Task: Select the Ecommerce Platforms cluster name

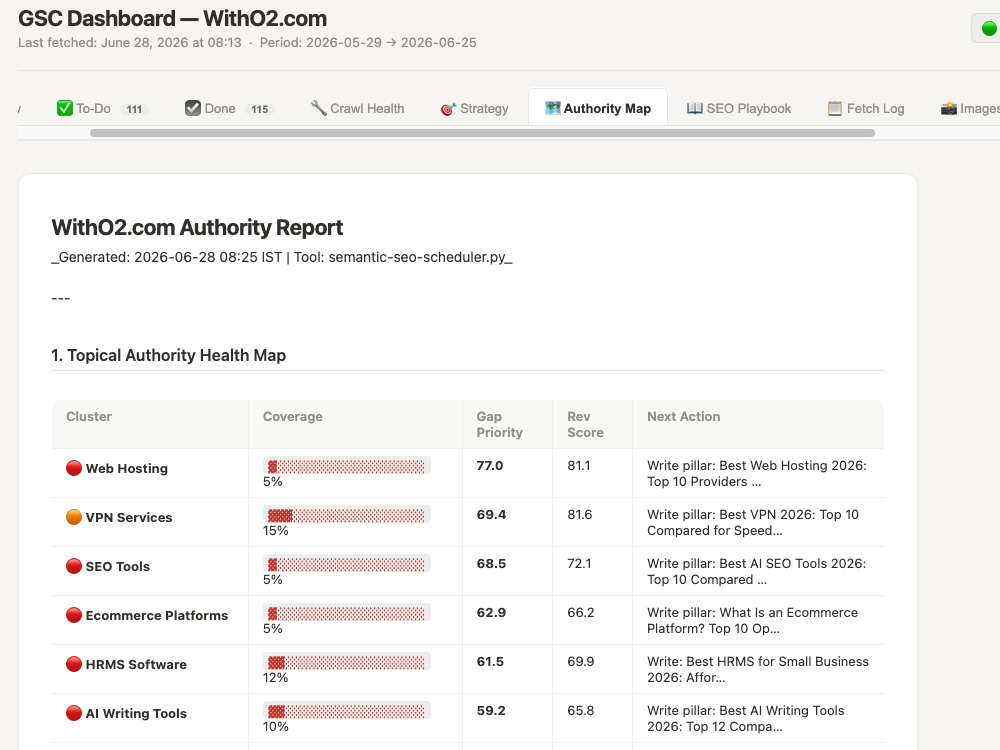Action: (x=156, y=615)
